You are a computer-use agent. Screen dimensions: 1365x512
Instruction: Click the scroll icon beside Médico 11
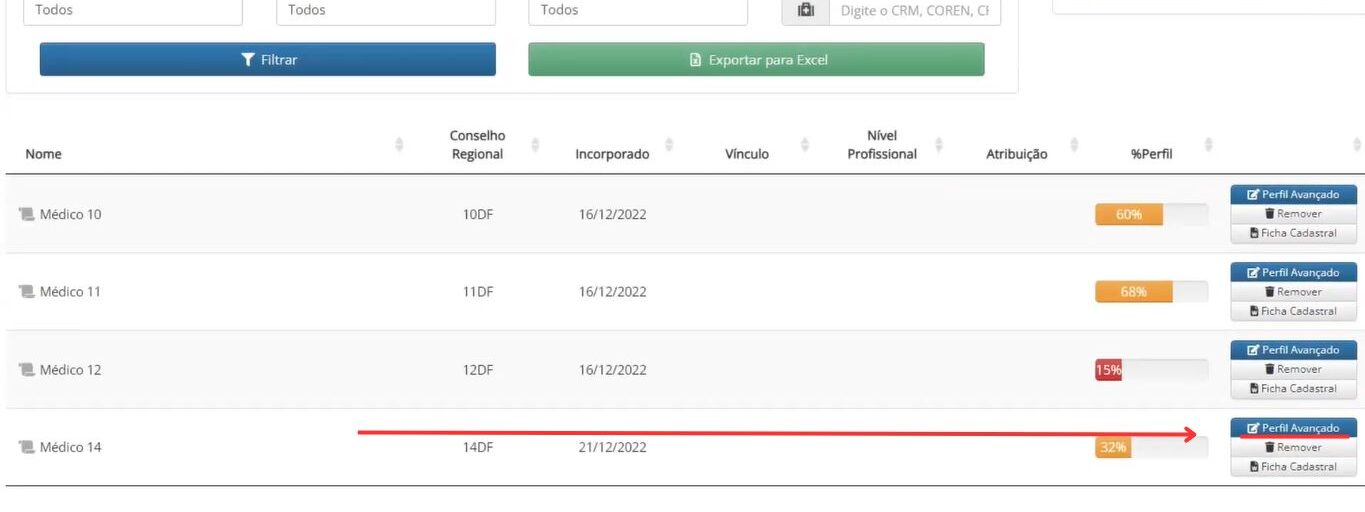27,292
